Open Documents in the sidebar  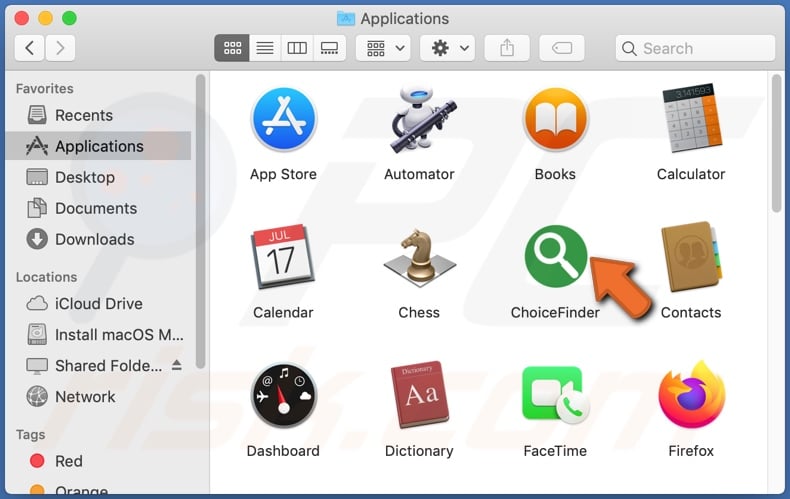point(98,208)
